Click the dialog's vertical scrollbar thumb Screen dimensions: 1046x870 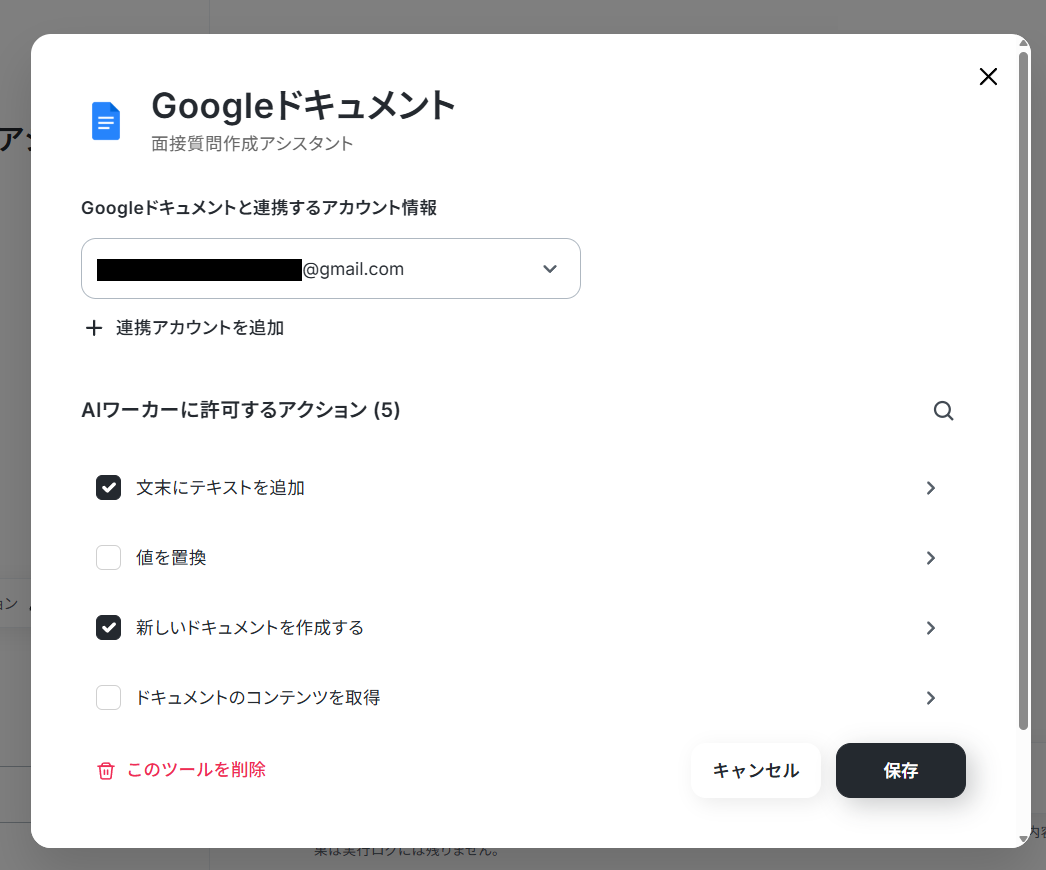[1024, 390]
